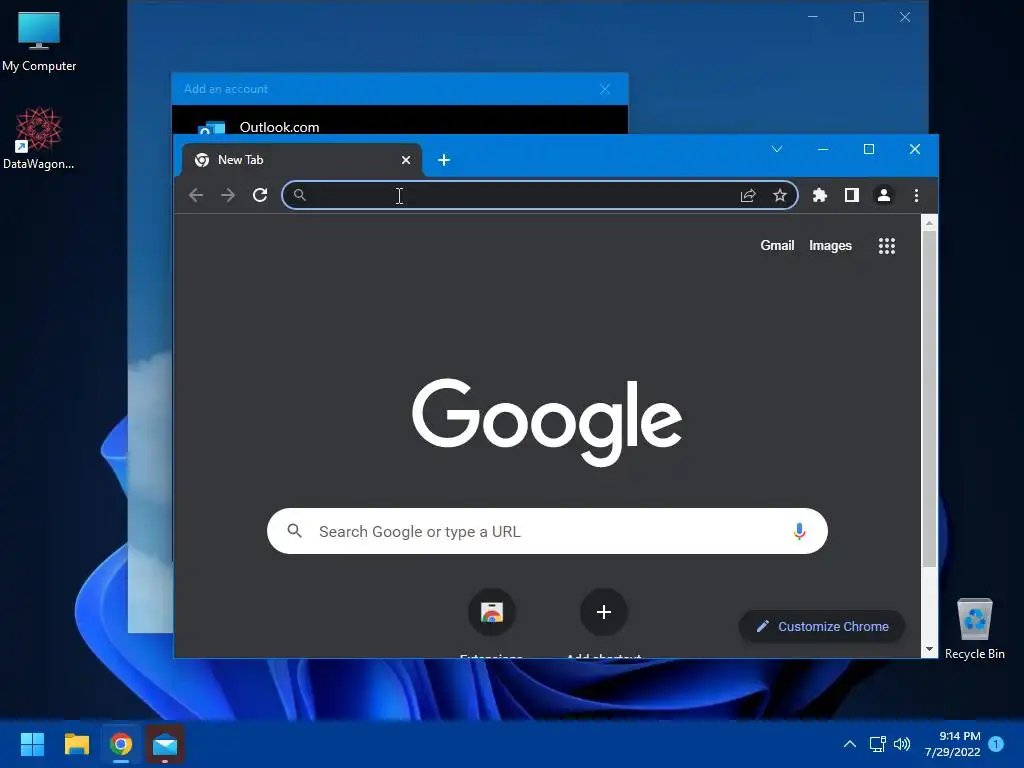Image resolution: width=1024 pixels, height=768 pixels.
Task: Click the scrollbar up arrow in Chrome
Action: click(x=929, y=223)
